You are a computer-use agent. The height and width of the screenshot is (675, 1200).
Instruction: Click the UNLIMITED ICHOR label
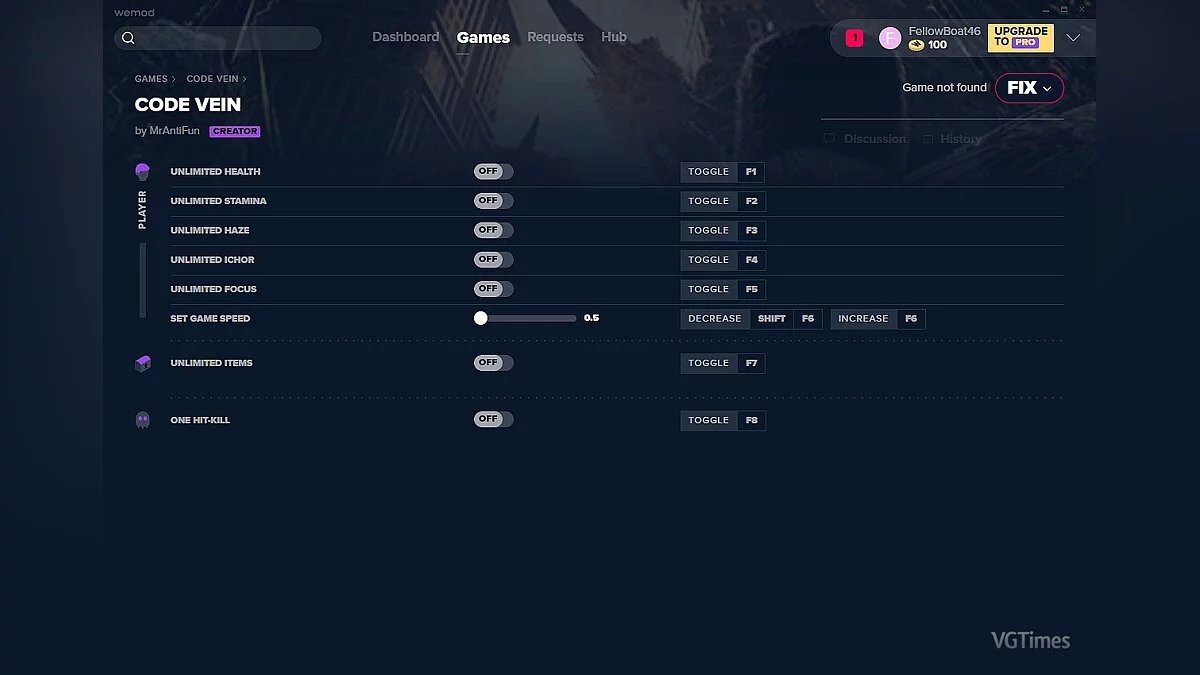[212, 260]
